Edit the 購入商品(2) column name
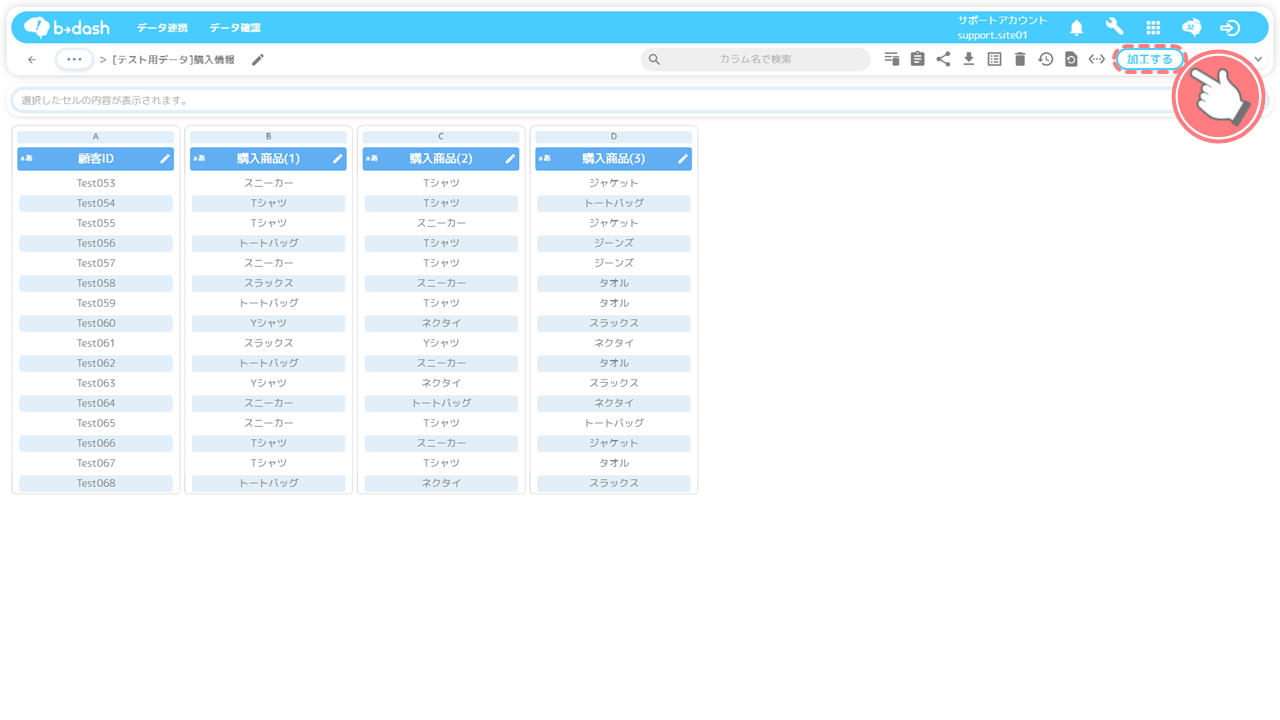The height and width of the screenshot is (720, 1280). [x=510, y=158]
